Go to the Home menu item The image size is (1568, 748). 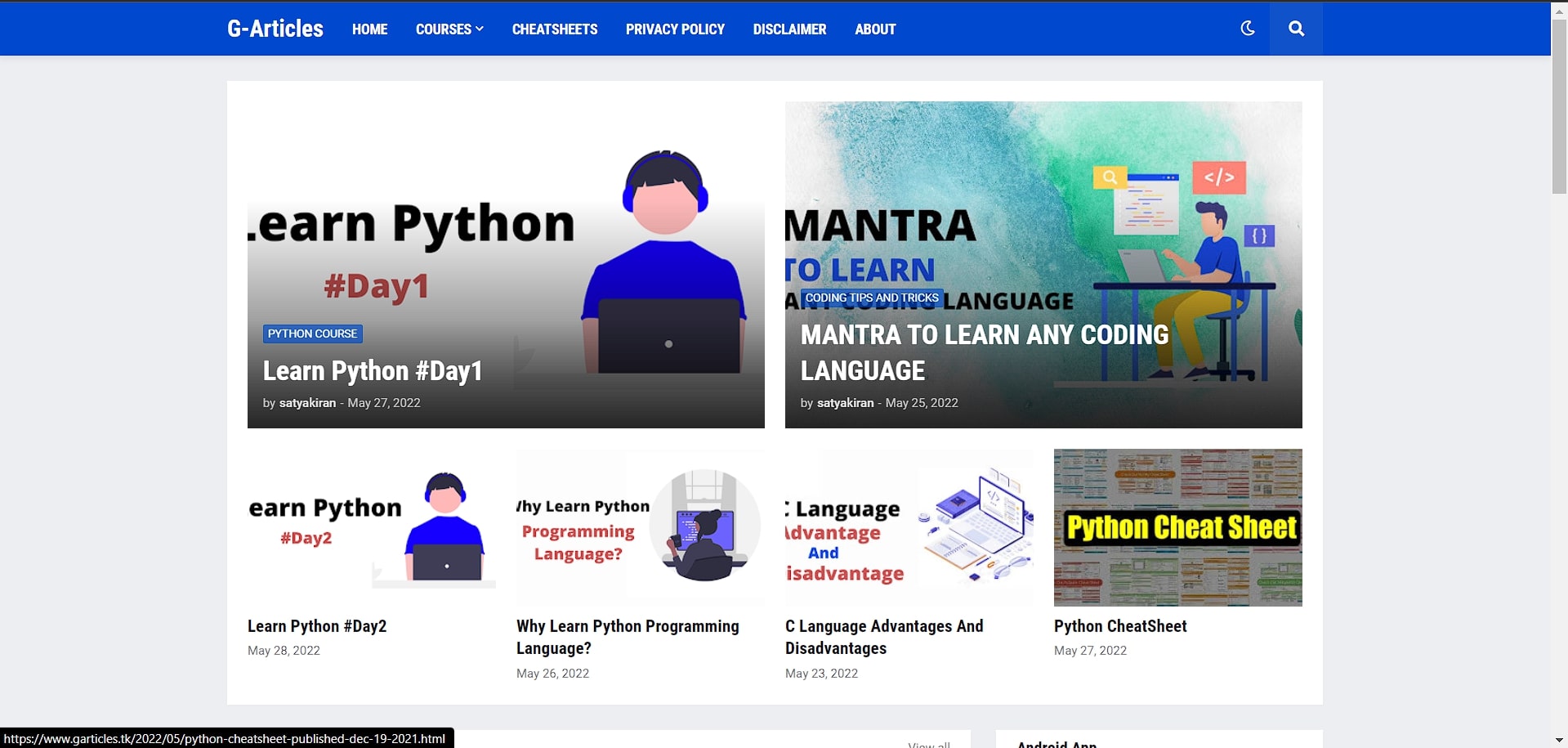369,29
